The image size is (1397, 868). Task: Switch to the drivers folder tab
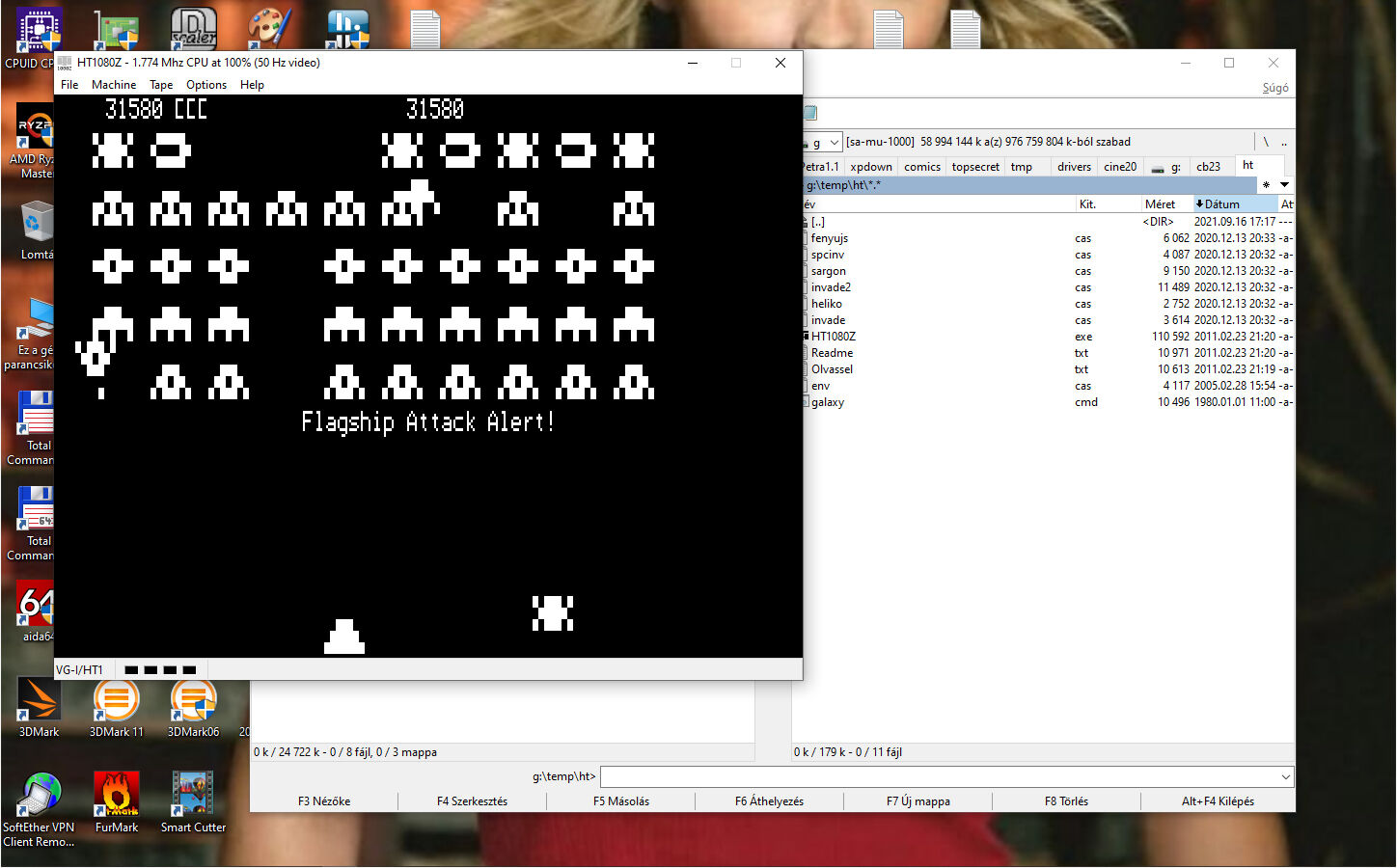(1074, 167)
